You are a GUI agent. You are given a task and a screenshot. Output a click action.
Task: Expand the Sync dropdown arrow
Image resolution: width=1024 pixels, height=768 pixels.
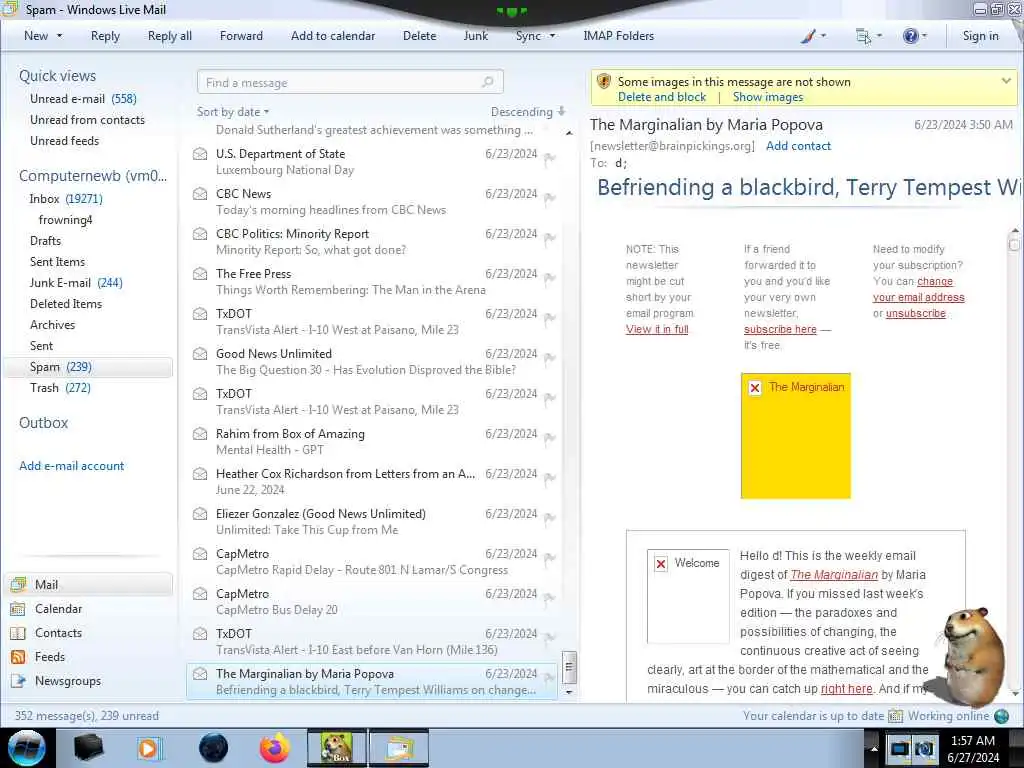pos(552,36)
